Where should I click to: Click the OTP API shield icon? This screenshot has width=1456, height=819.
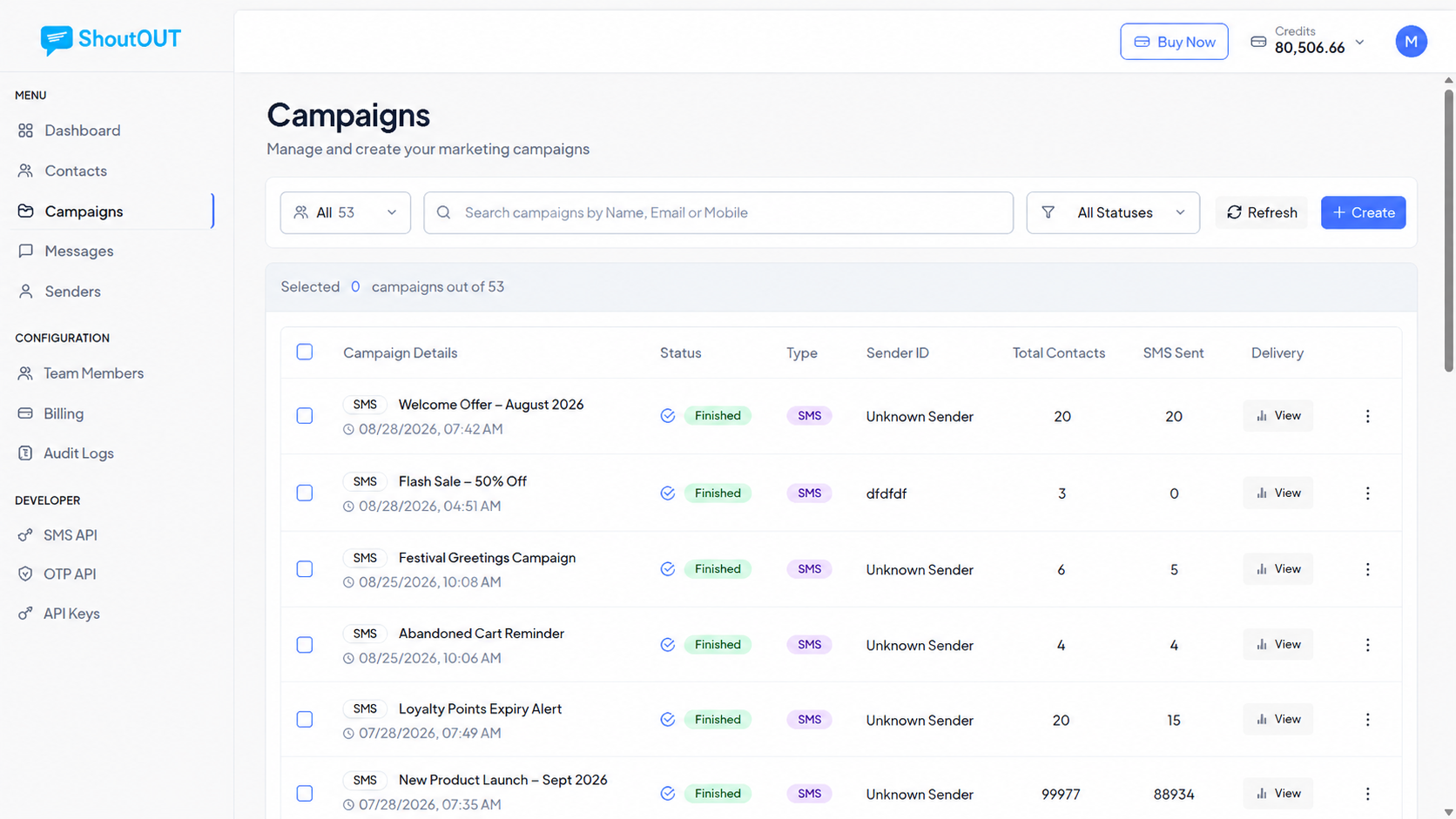click(x=25, y=574)
